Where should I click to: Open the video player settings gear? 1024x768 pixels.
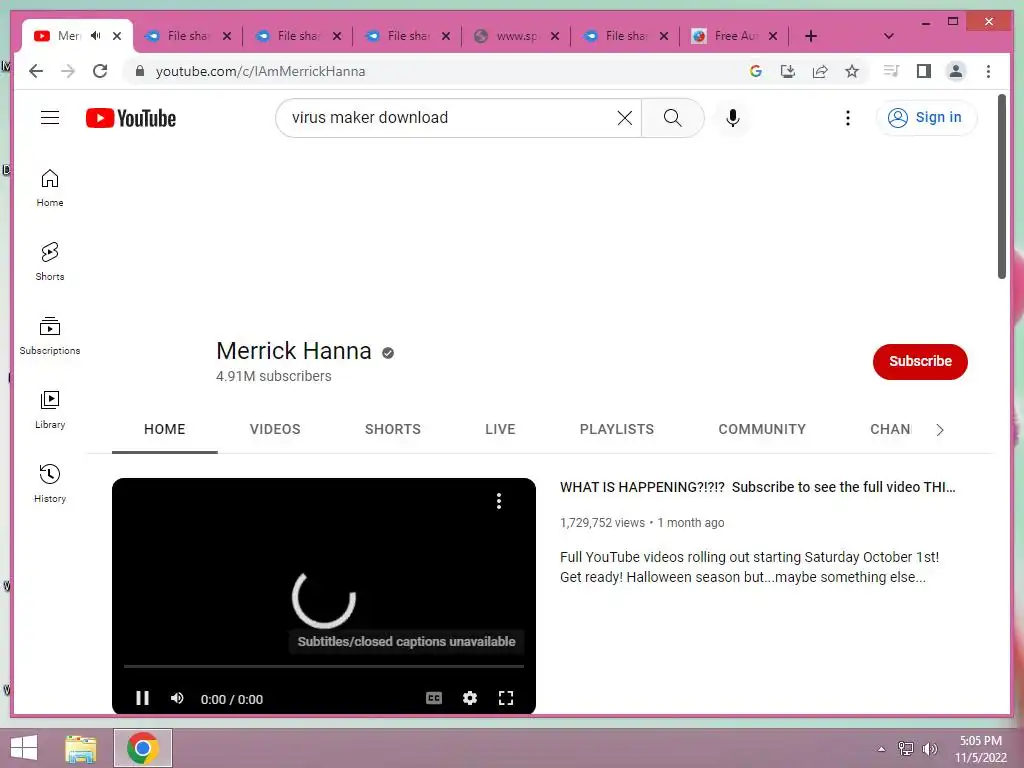coord(470,698)
